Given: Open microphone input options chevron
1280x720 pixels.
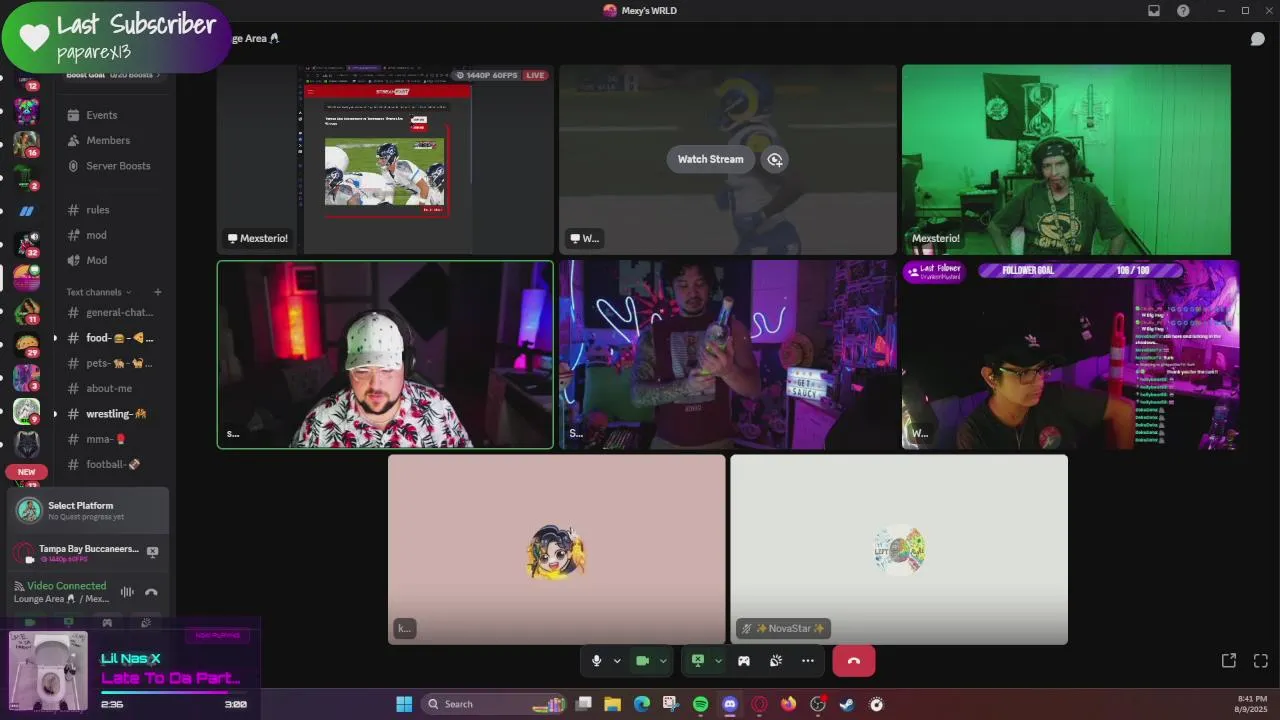Looking at the screenshot, I should tap(617, 661).
